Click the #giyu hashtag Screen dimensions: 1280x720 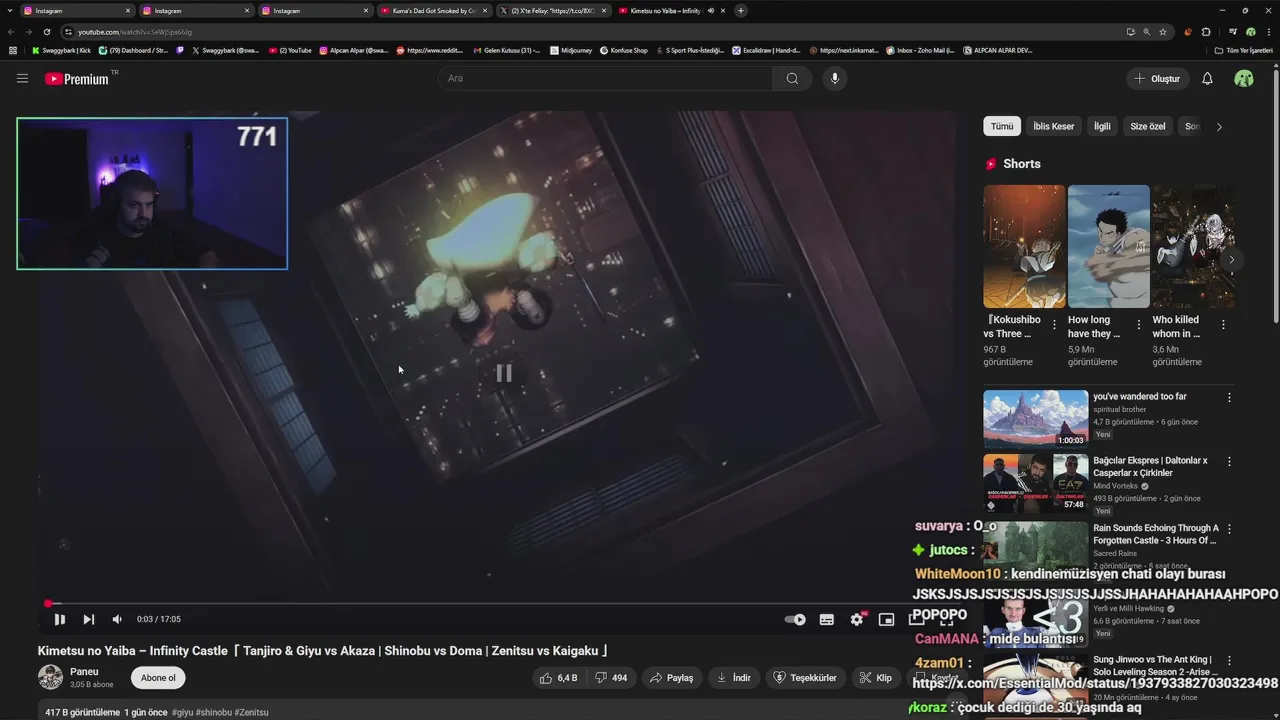coord(183,712)
